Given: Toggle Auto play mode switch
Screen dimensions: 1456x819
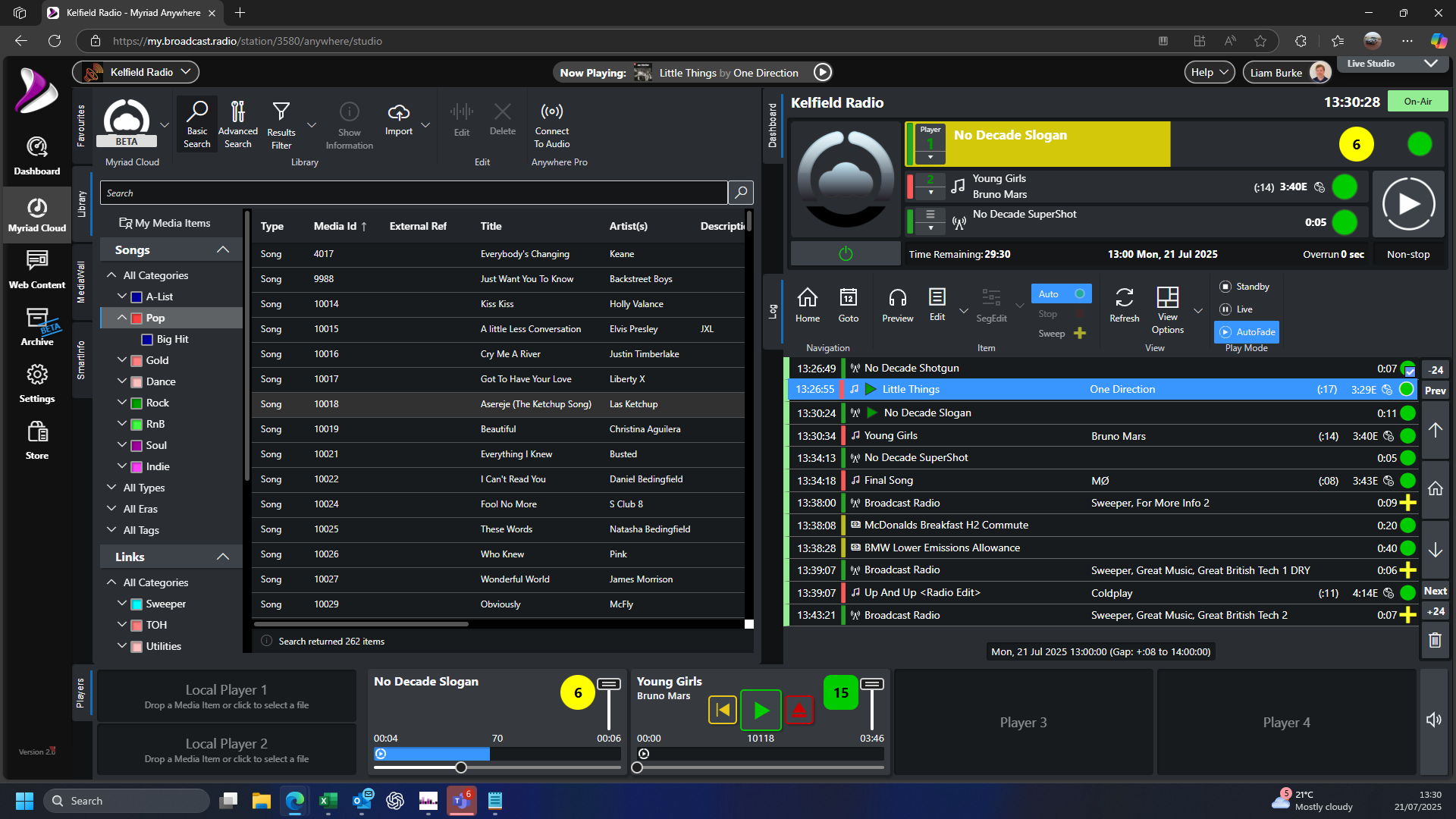Looking at the screenshot, I should tap(1061, 293).
